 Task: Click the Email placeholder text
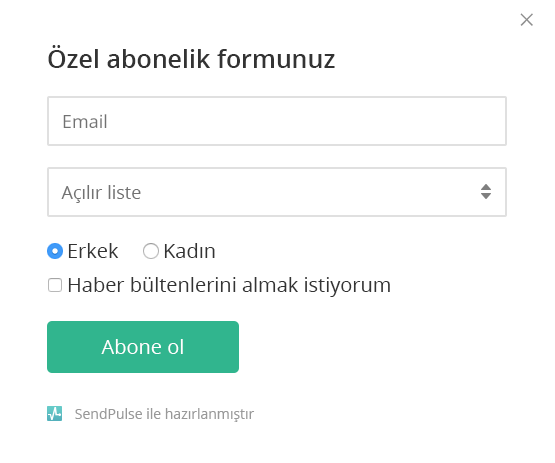85,121
